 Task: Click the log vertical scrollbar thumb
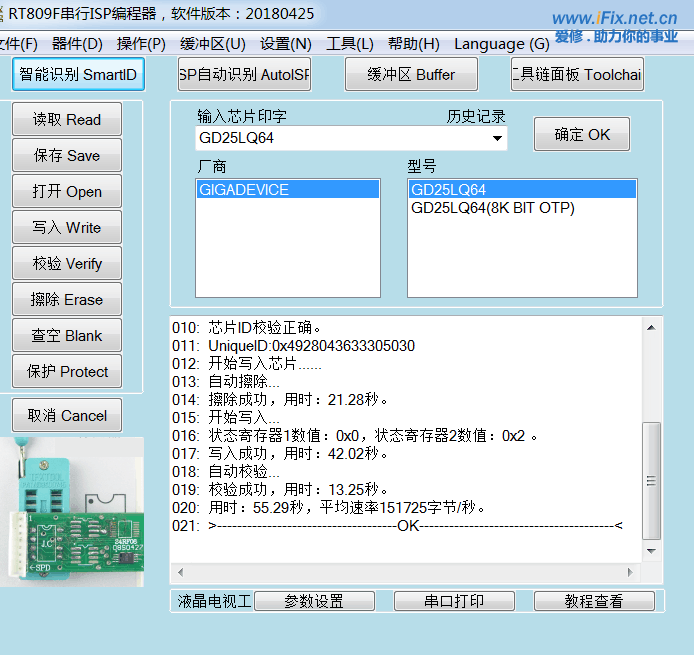(651, 481)
